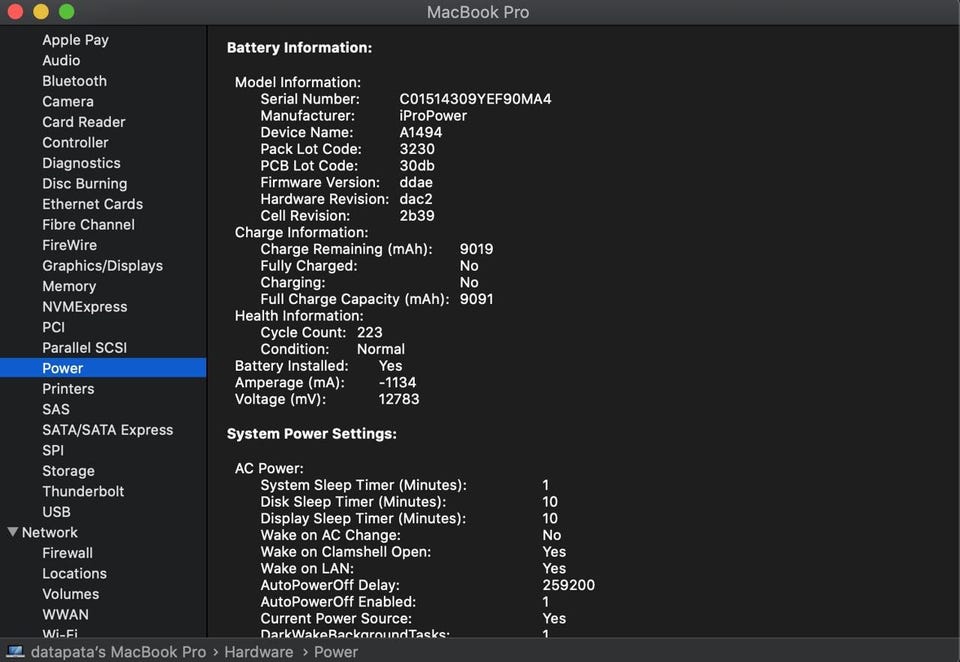The height and width of the screenshot is (662, 960).
Task: Select Apple Pay in the sidebar
Action: tap(75, 40)
